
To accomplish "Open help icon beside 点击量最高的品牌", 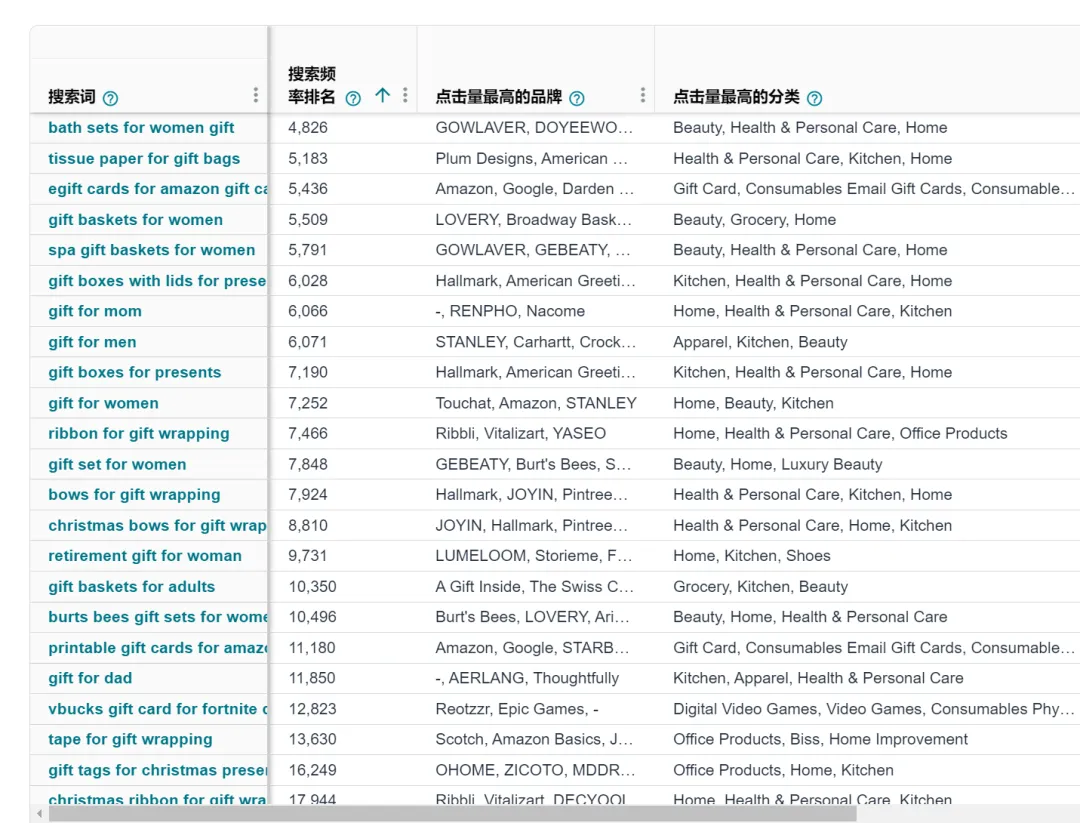I will (577, 98).
